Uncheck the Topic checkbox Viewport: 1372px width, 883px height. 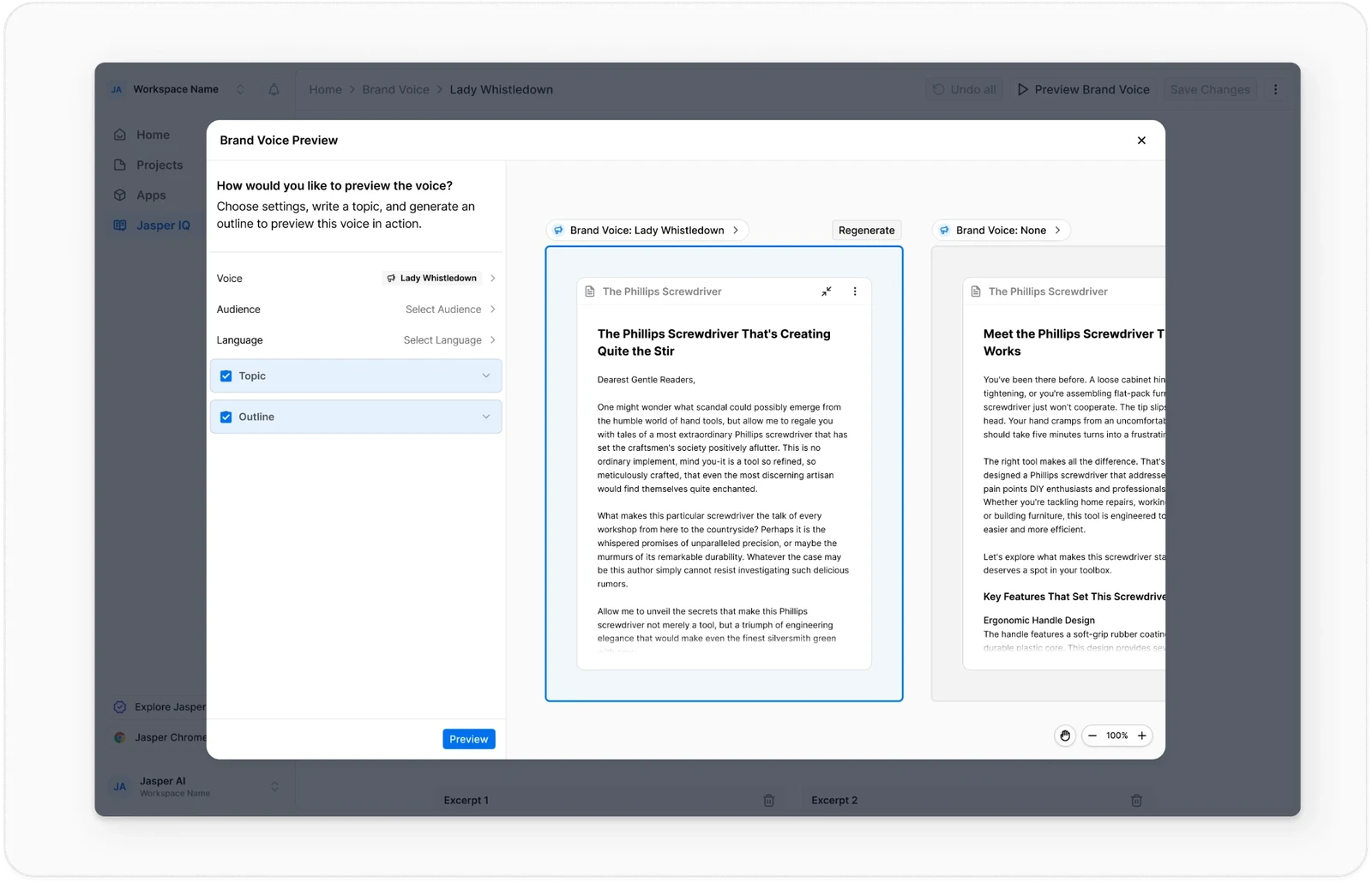tap(226, 376)
